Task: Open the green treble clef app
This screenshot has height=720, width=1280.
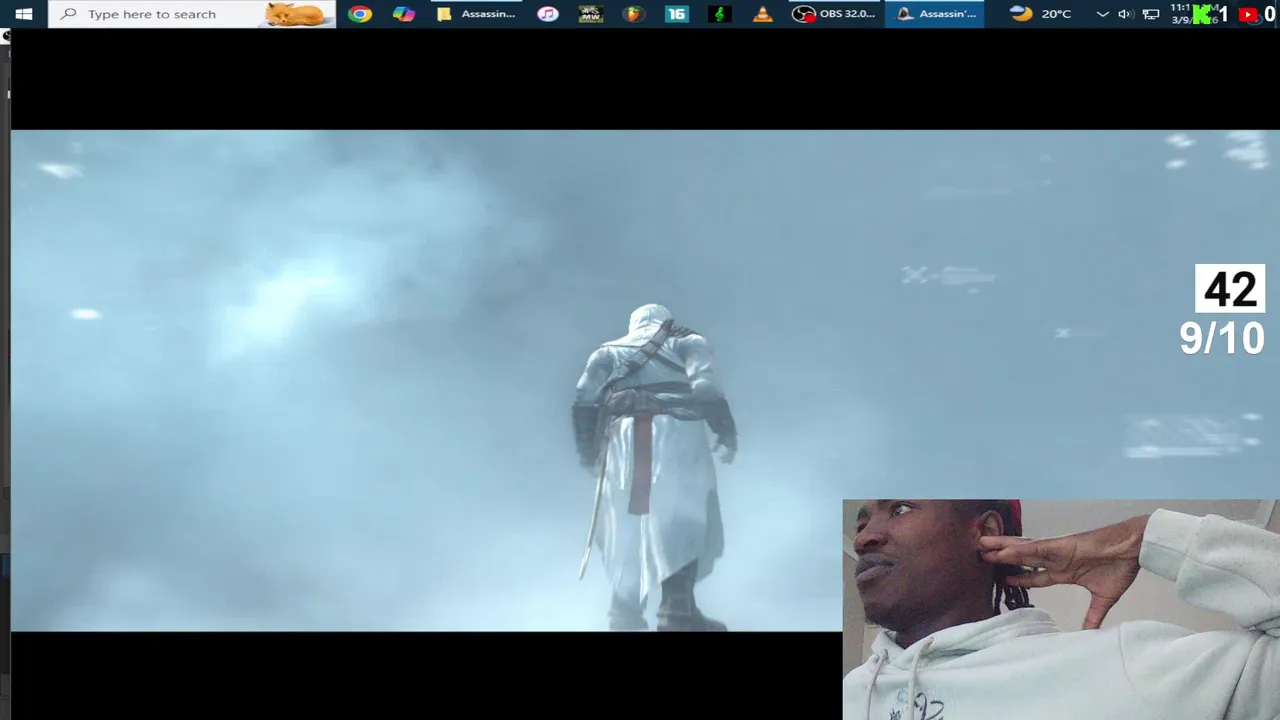Action: tap(720, 14)
